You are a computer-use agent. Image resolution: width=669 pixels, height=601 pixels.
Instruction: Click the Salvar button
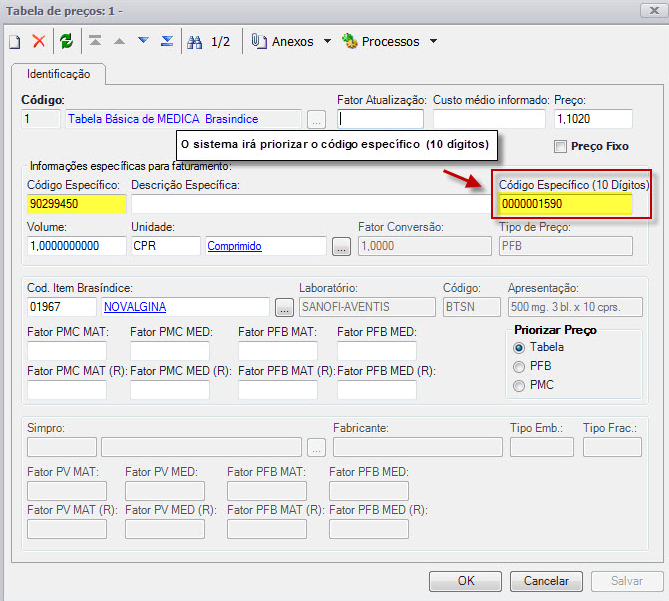[627, 581]
